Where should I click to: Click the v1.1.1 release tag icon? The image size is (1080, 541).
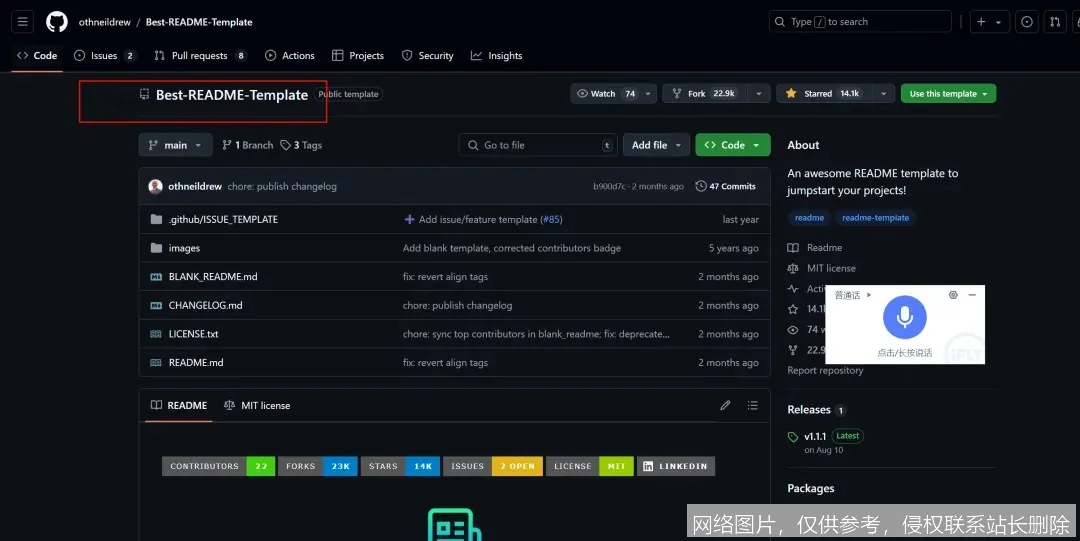point(793,436)
